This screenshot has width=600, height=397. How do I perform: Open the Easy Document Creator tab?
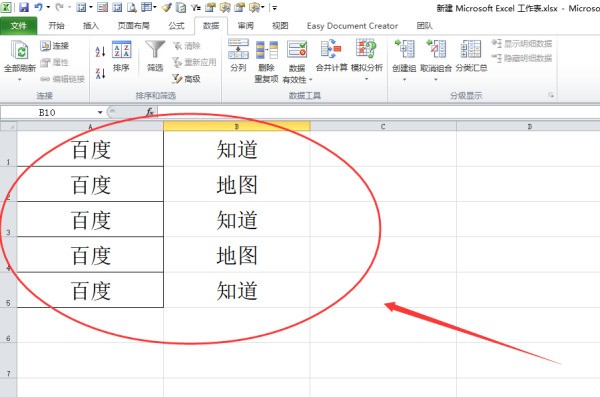[x=352, y=26]
